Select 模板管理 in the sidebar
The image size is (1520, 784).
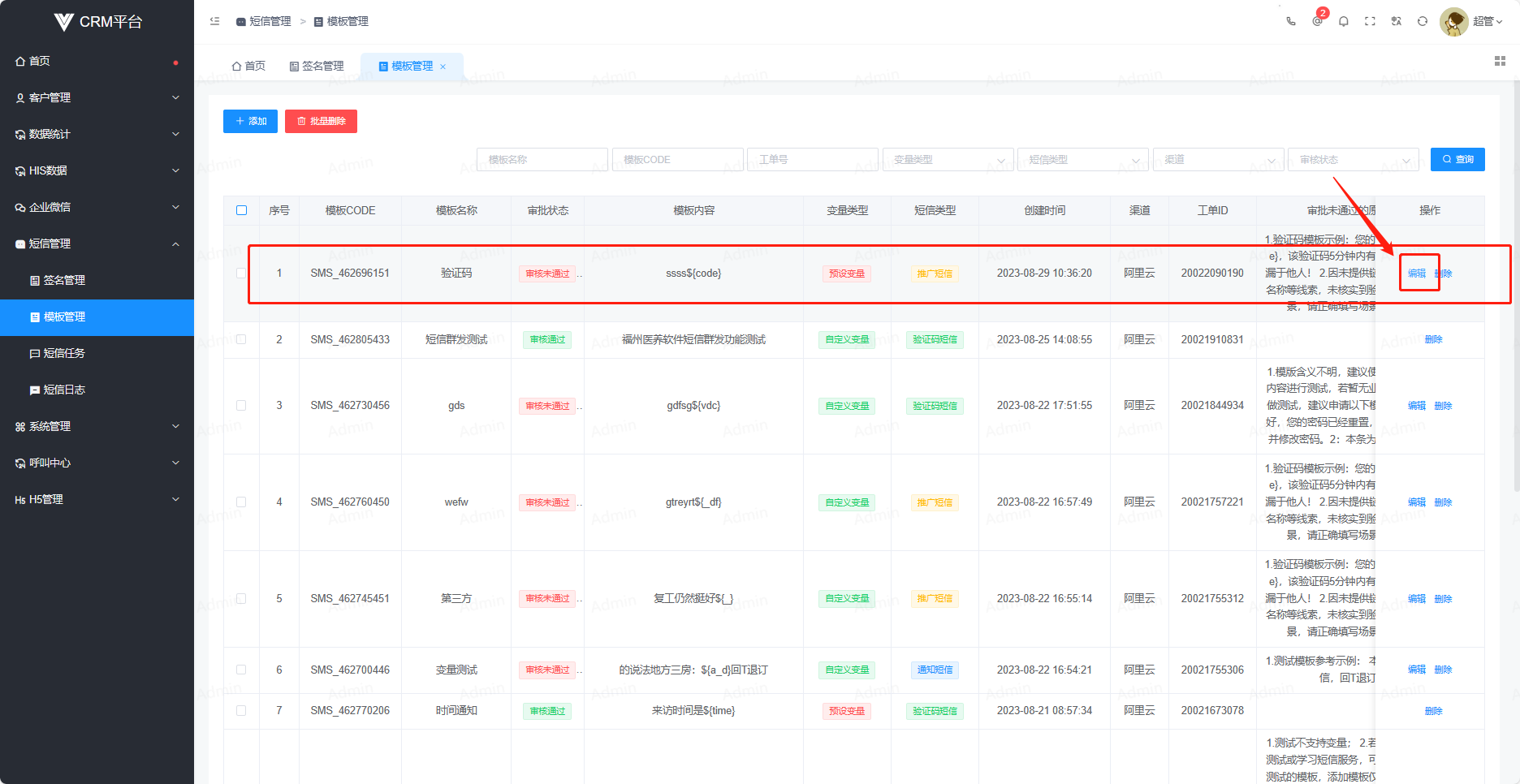(97, 317)
